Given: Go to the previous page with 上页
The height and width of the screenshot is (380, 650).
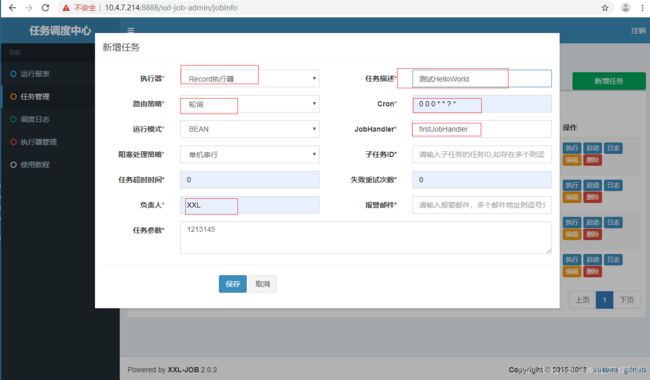Looking at the screenshot, I should (582, 300).
